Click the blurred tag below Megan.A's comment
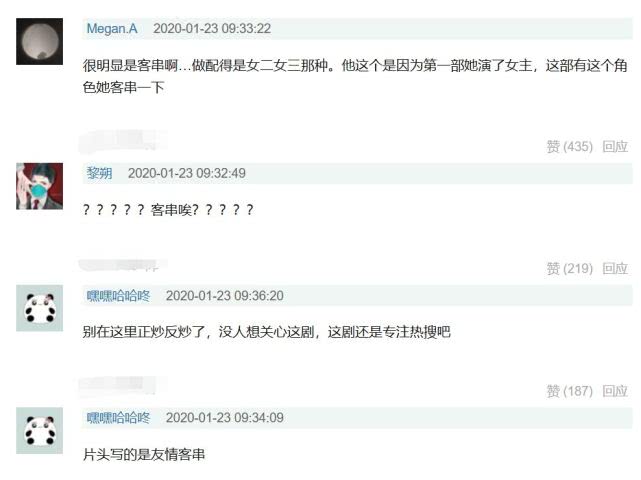641x480 pixels. coord(123,140)
